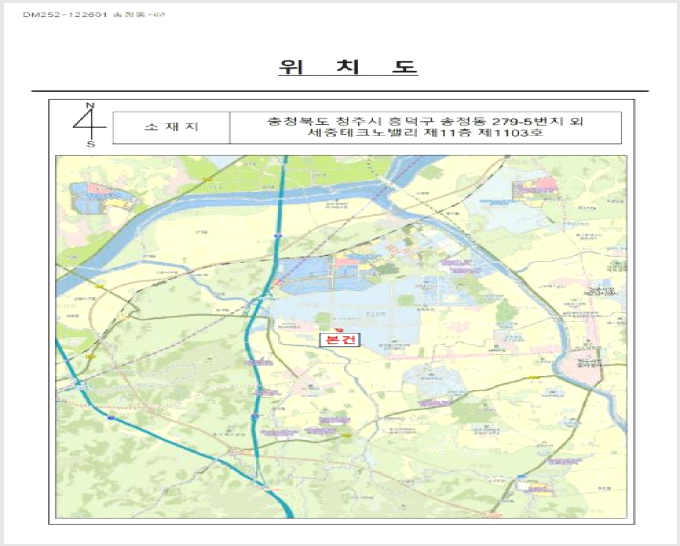Click the horizontal rule beneath the title
Viewport: 680px width, 546px height.
[x=340, y=91]
